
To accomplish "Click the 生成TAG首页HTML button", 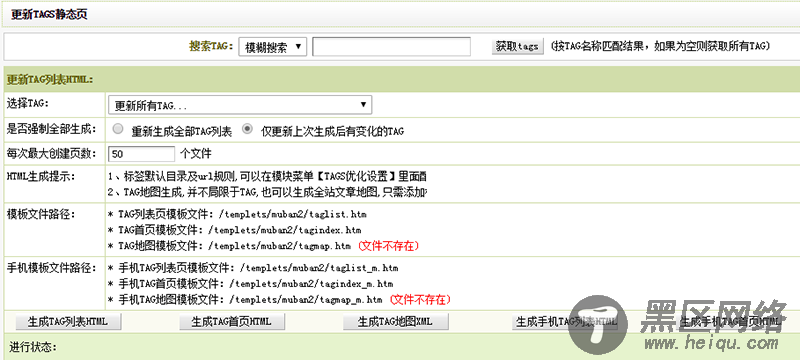I will pos(232,322).
